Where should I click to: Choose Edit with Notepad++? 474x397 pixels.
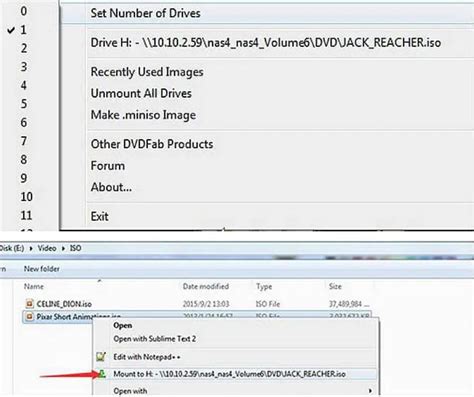236,357
